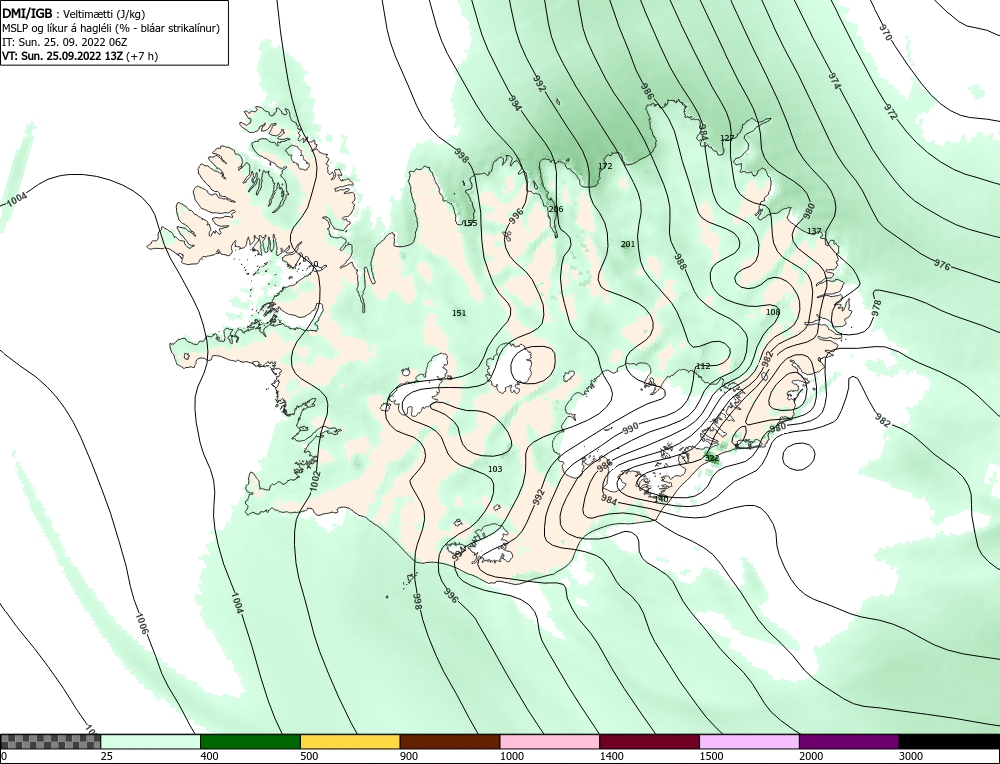Click the 'DMI/IGB : Veltimætti (J/kg)' title
This screenshot has width=1000, height=764.
coord(74,15)
